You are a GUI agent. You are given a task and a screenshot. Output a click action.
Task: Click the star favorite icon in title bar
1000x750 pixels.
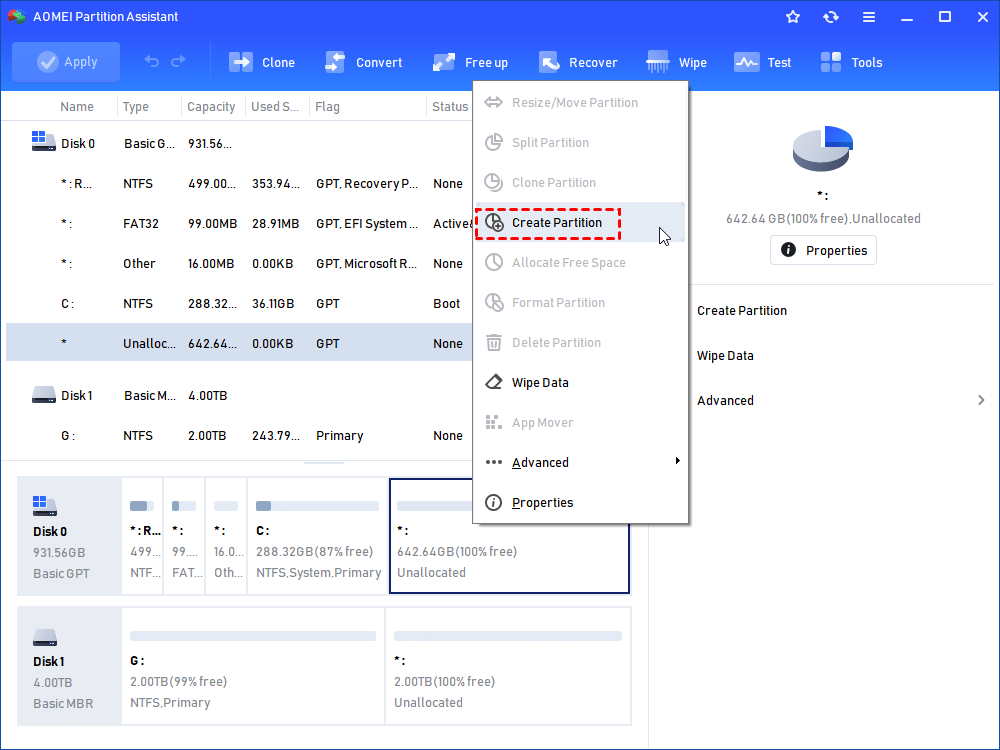pyautogui.click(x=793, y=17)
